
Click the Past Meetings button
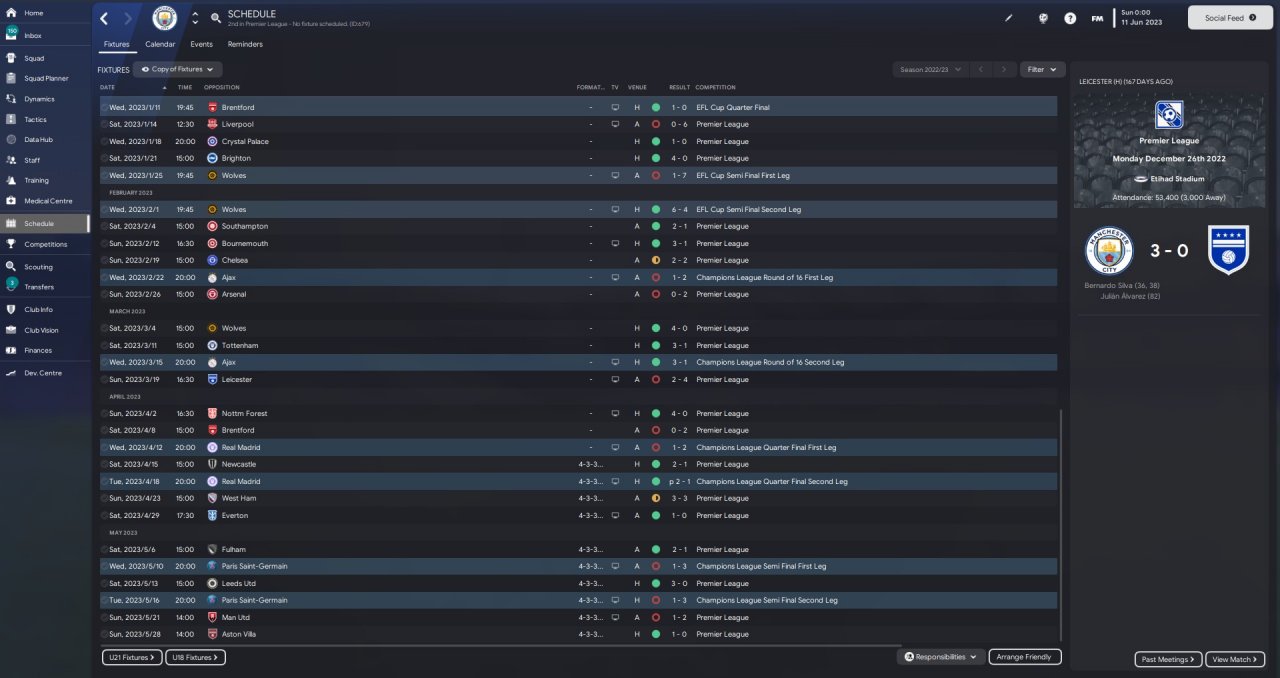coord(1168,659)
